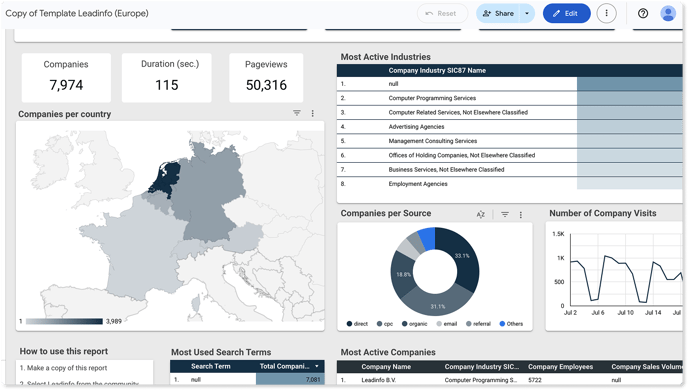
Task: Sort Companies per Source with AZ icon
Action: tap(481, 215)
